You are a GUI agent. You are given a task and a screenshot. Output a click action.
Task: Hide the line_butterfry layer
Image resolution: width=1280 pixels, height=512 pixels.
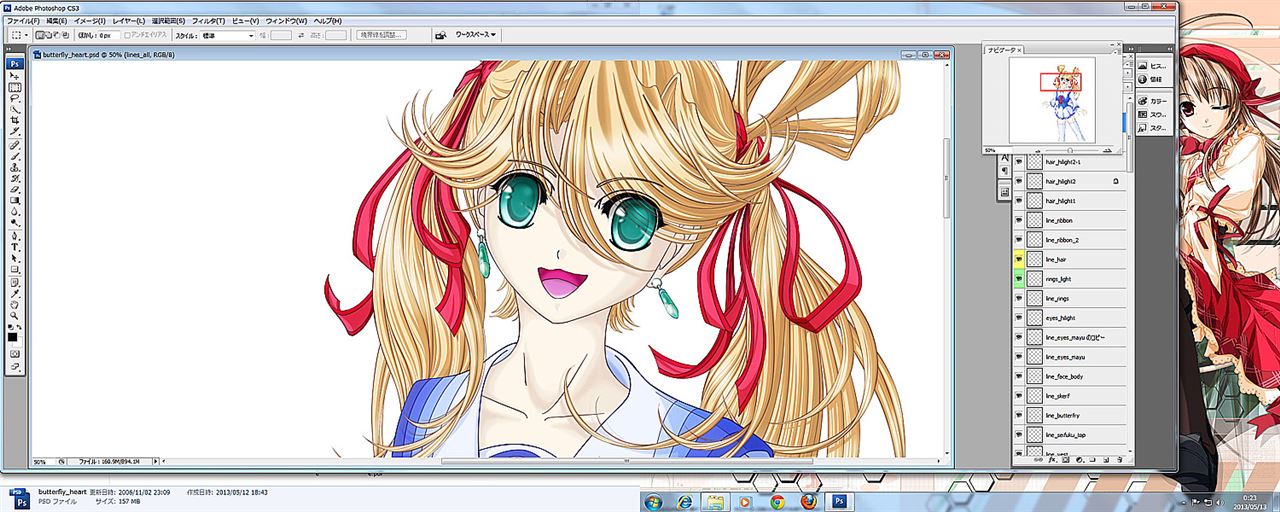[x=1019, y=415]
